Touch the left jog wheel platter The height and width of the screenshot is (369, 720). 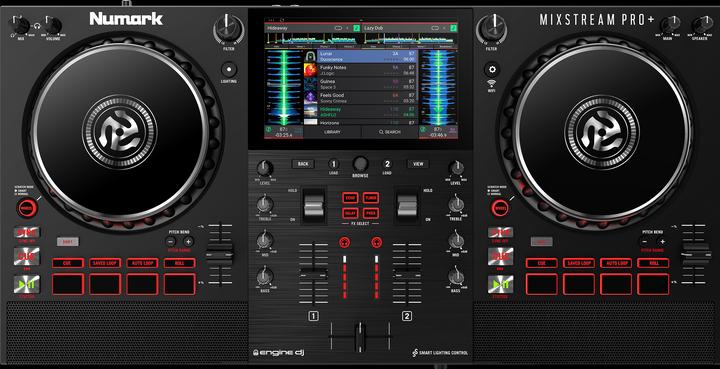point(120,132)
